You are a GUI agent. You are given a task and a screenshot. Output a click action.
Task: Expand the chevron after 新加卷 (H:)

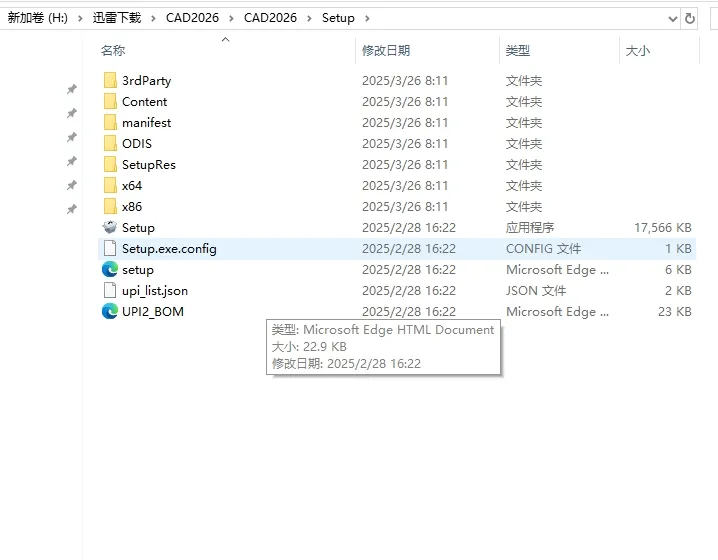[80, 18]
